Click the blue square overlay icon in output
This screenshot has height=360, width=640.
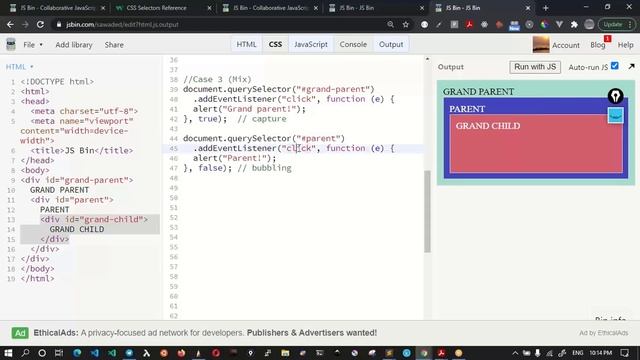click(x=616, y=115)
